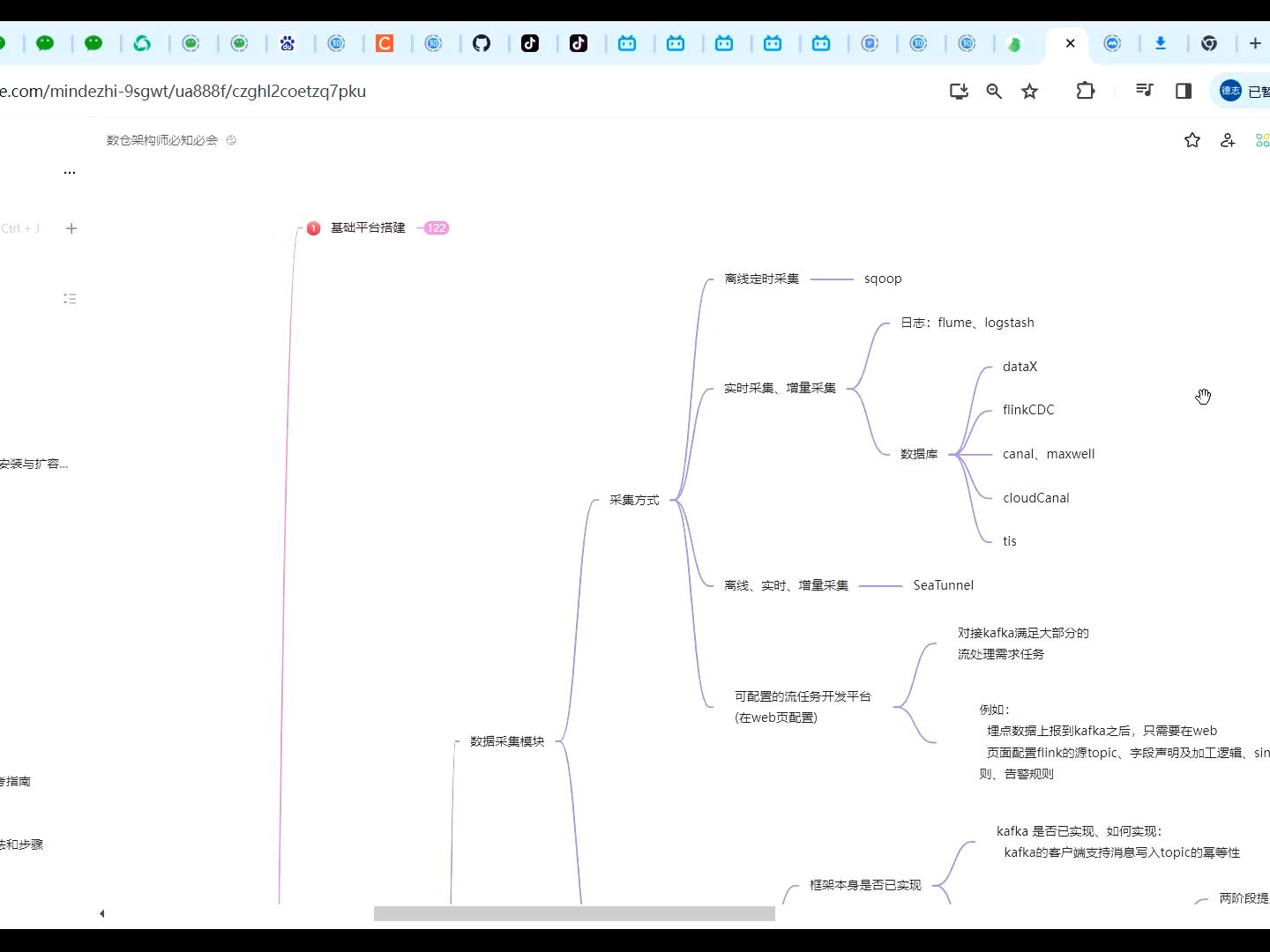The height and width of the screenshot is (952, 1270).
Task: Select the 离线定时采集 node
Action: 762,279
